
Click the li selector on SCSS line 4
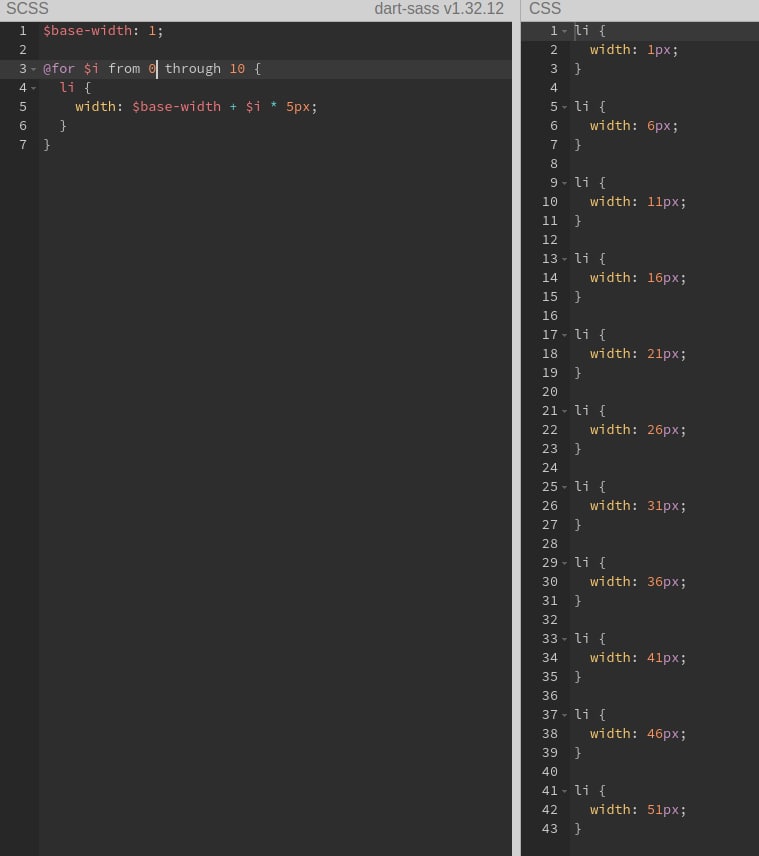67,87
